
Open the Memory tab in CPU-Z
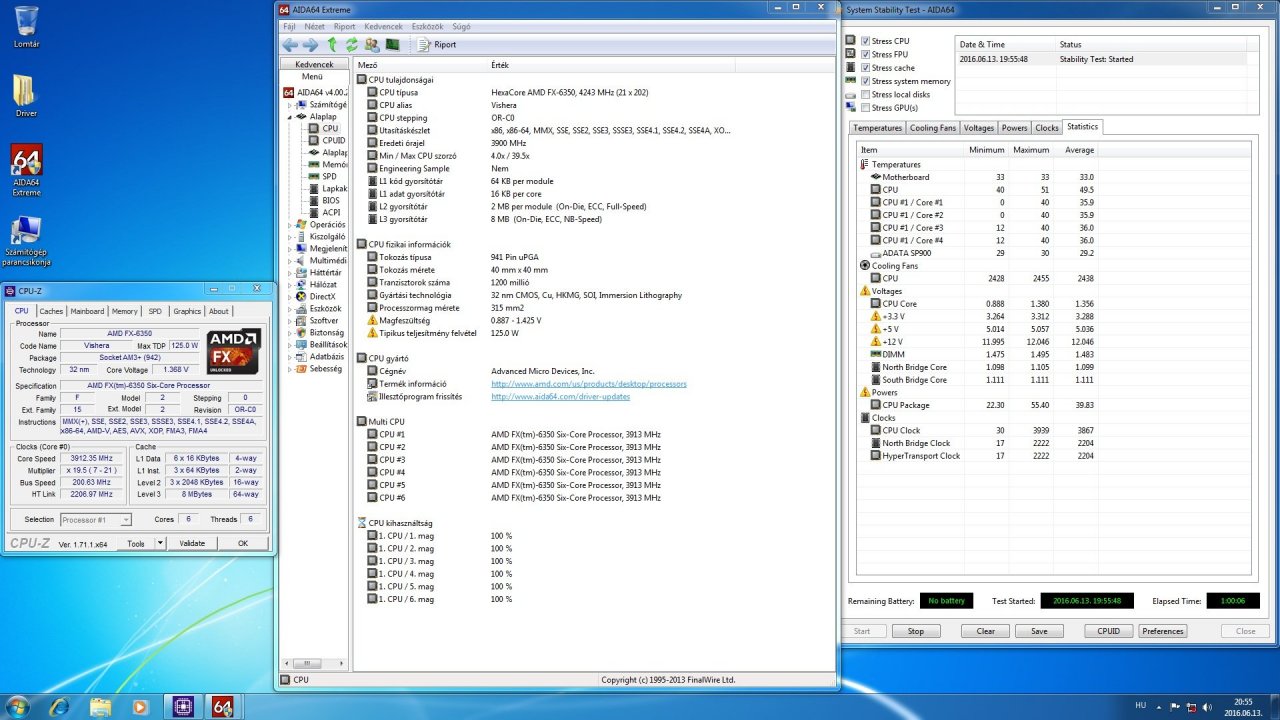[x=125, y=311]
